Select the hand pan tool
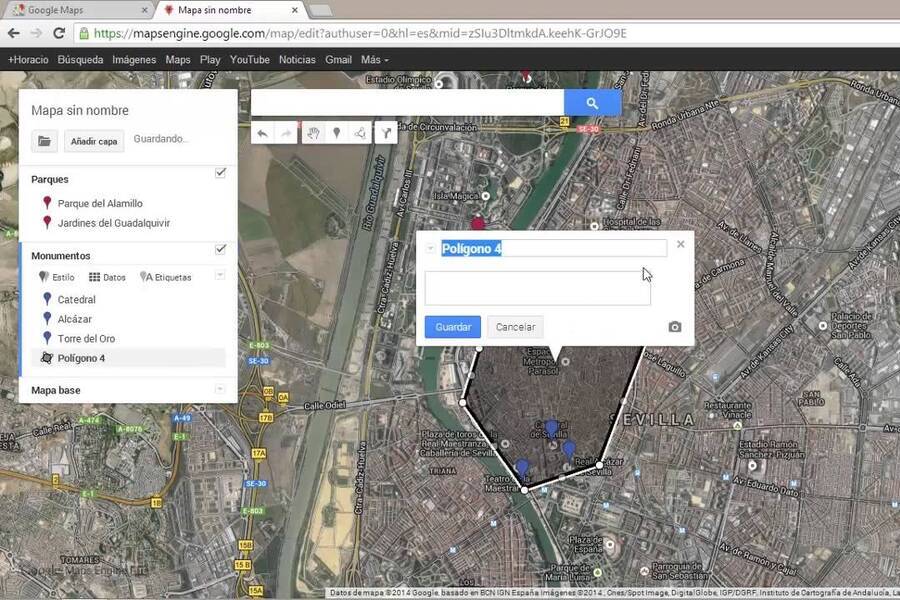The height and width of the screenshot is (600, 900). (313, 133)
